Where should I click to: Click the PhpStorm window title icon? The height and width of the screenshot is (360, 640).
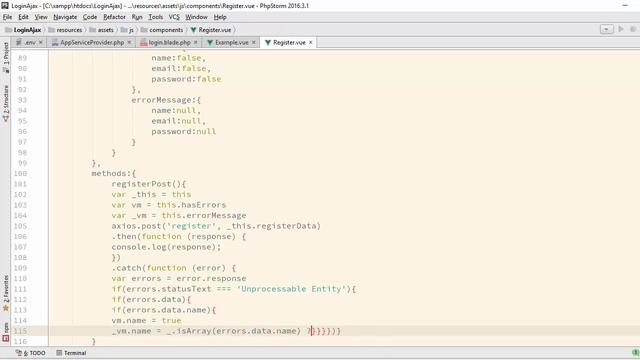(x=5, y=5)
